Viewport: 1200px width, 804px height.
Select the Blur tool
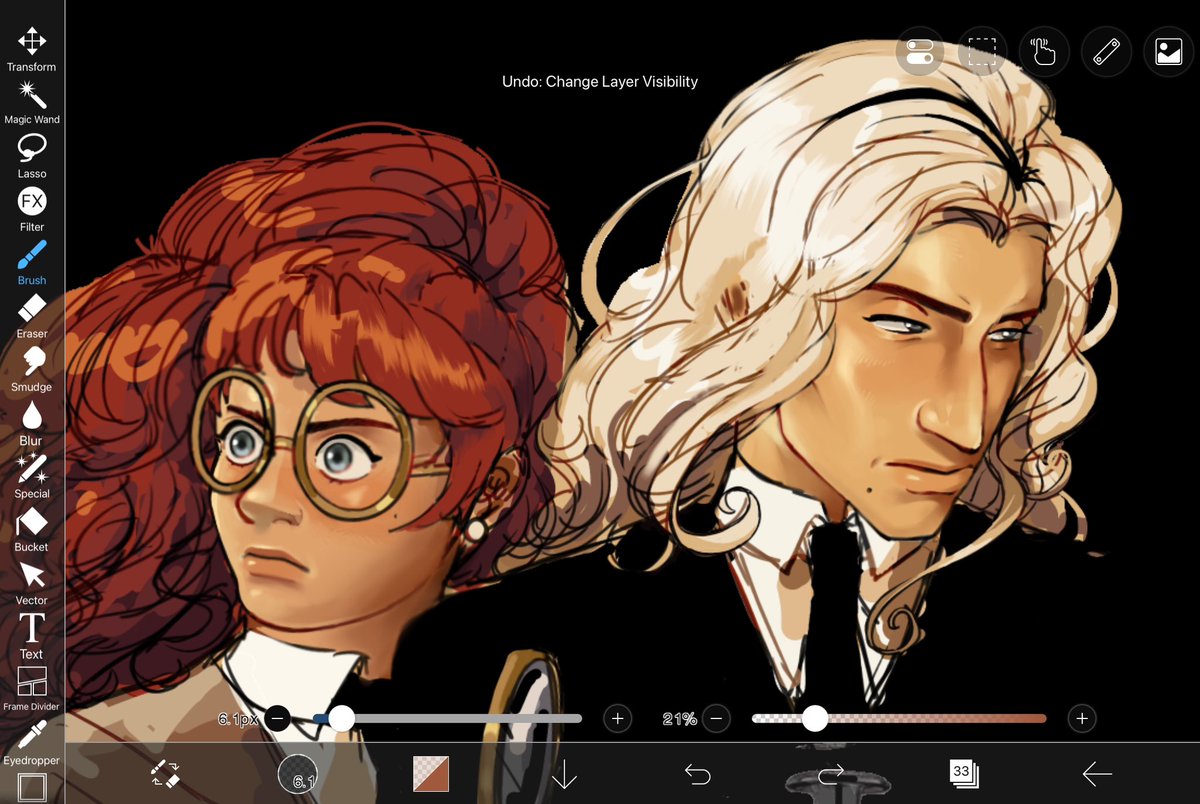(32, 424)
